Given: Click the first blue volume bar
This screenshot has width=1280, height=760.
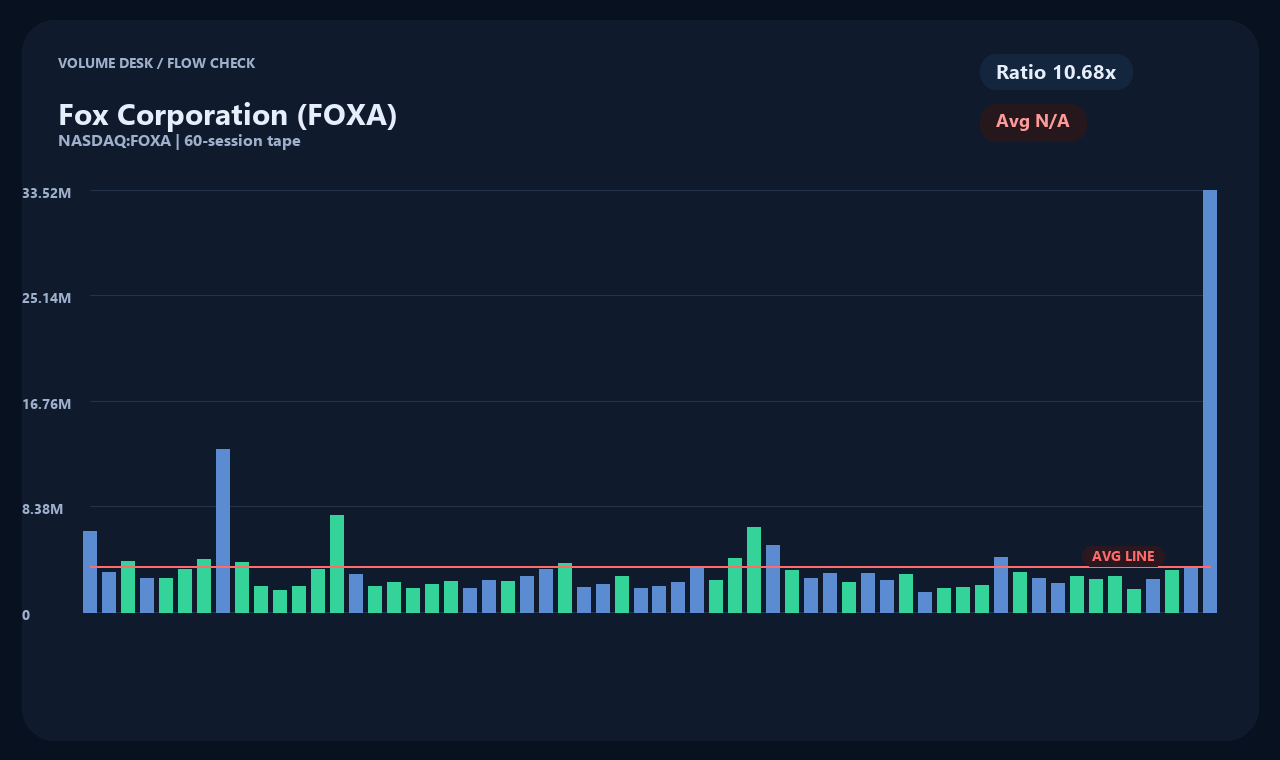Looking at the screenshot, I should click(x=90, y=572).
